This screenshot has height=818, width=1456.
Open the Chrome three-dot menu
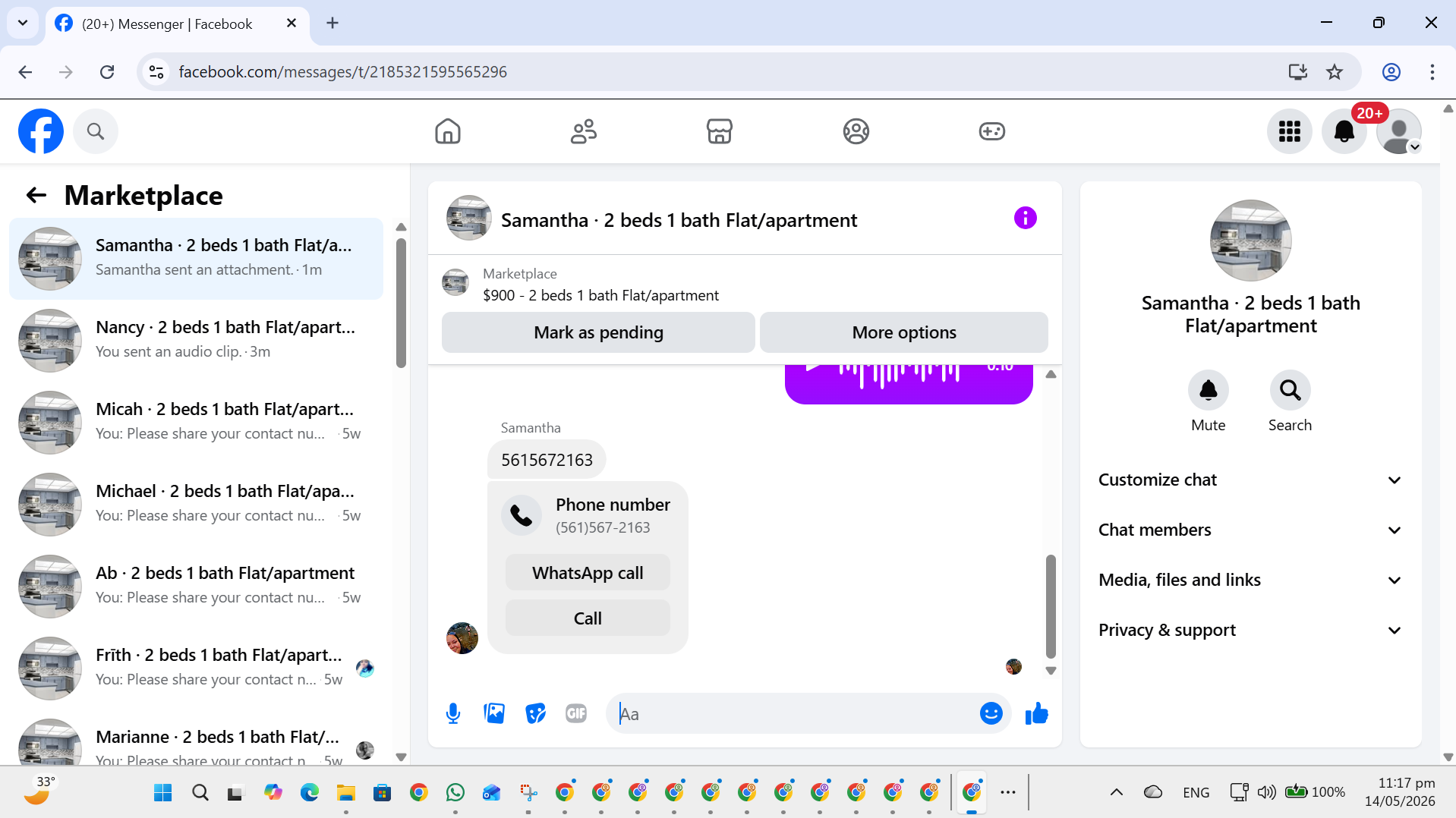1432,72
